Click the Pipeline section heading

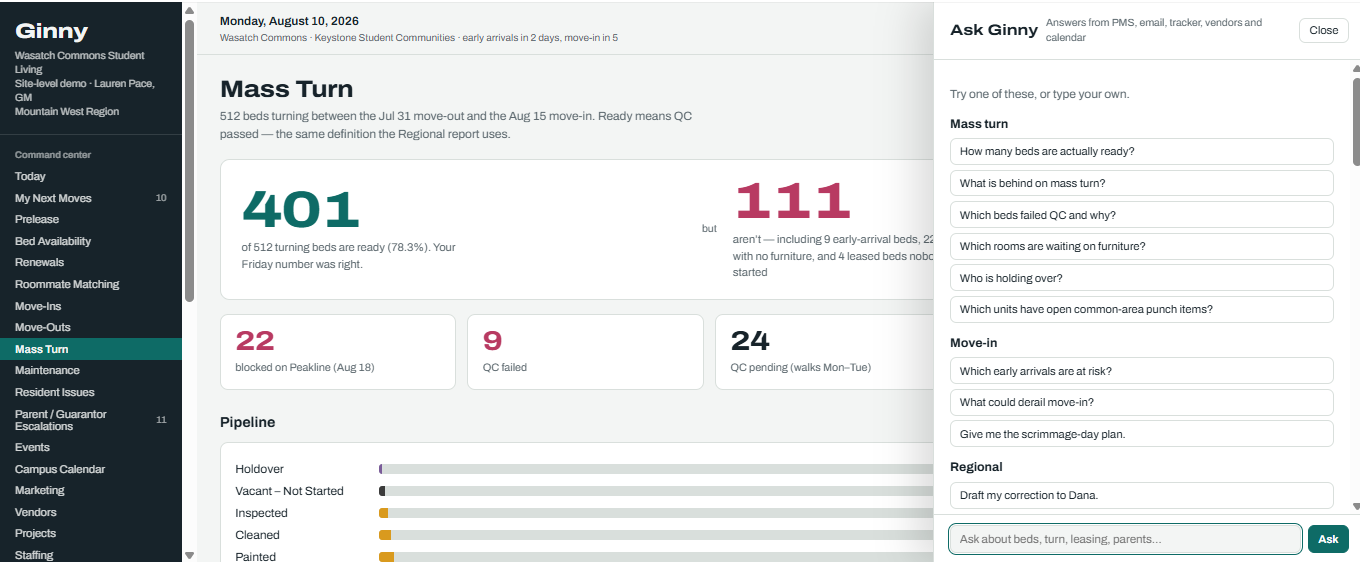click(247, 422)
